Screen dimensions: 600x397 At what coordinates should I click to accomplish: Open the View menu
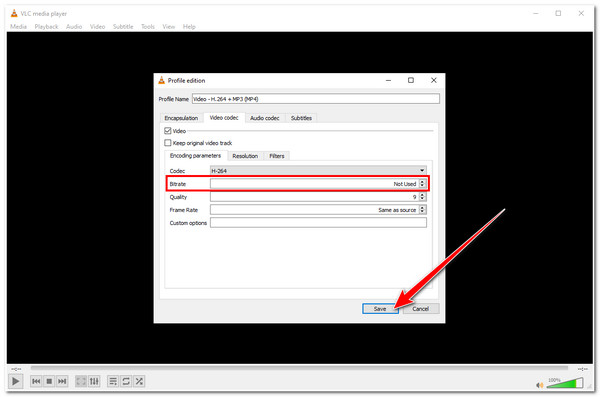(168, 26)
